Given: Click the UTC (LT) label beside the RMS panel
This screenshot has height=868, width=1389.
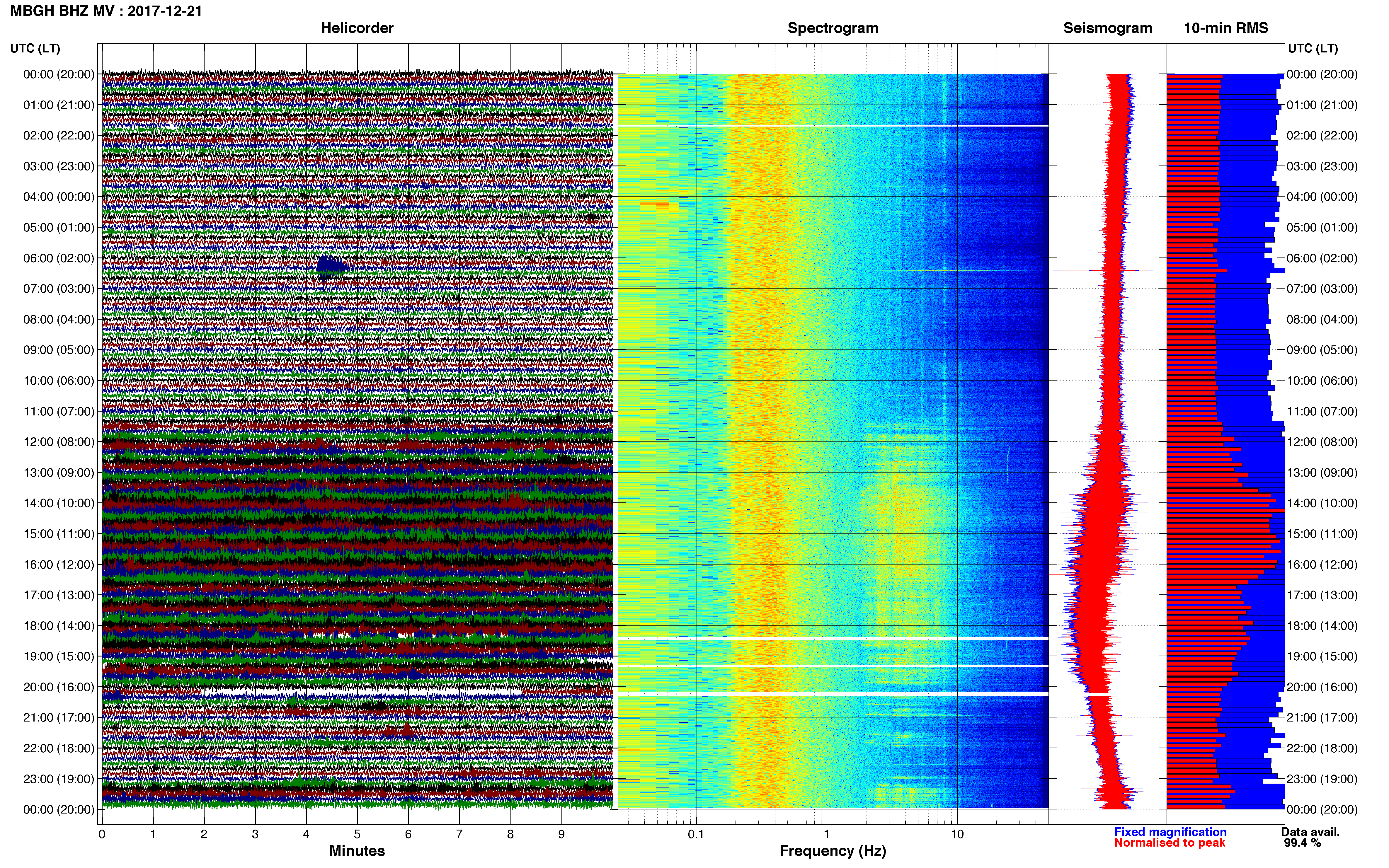Looking at the screenshot, I should (x=1313, y=48).
